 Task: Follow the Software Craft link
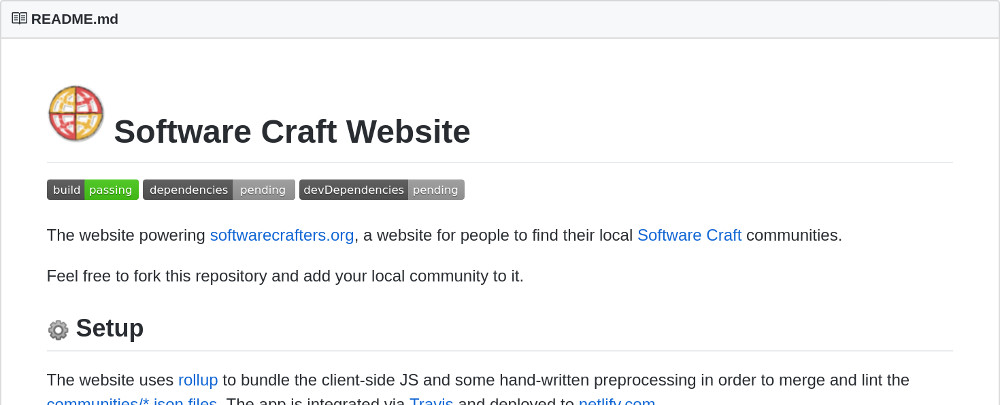pyautogui.click(x=689, y=235)
